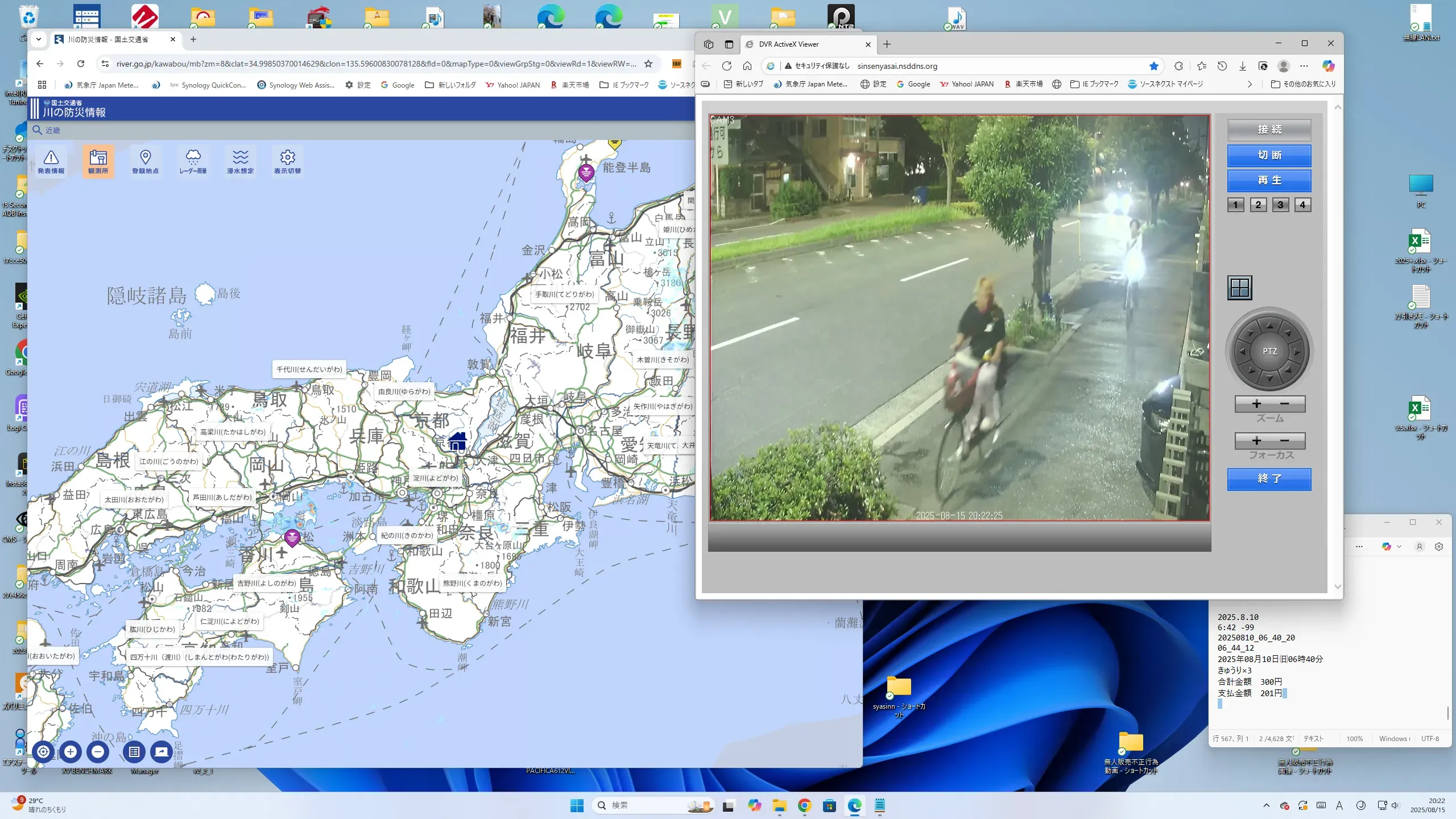This screenshot has width=1456, height=819.
Task: Select camera channel 3 button
Action: point(1280,205)
